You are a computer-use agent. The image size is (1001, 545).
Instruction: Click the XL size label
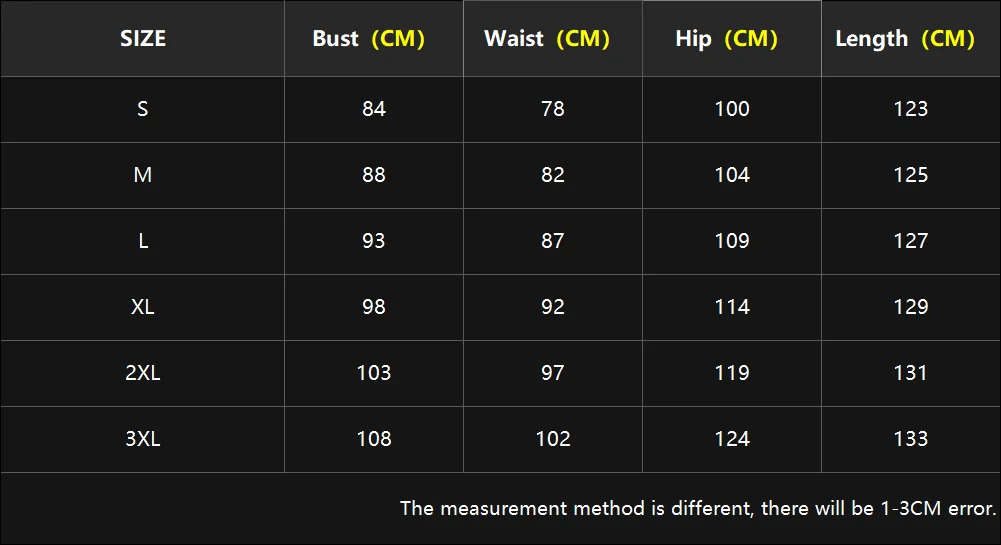[143, 307]
